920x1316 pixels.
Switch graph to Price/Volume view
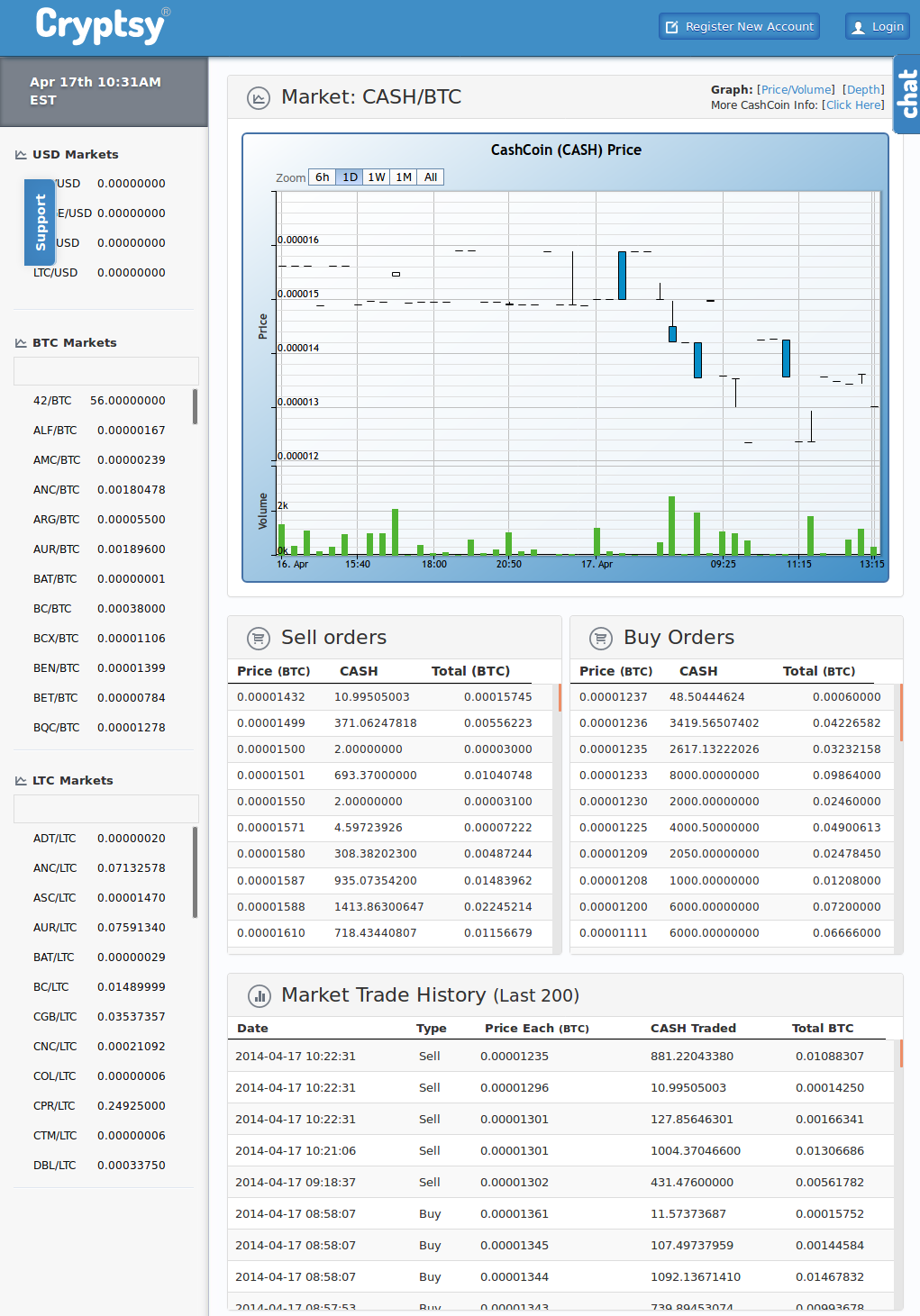point(797,90)
